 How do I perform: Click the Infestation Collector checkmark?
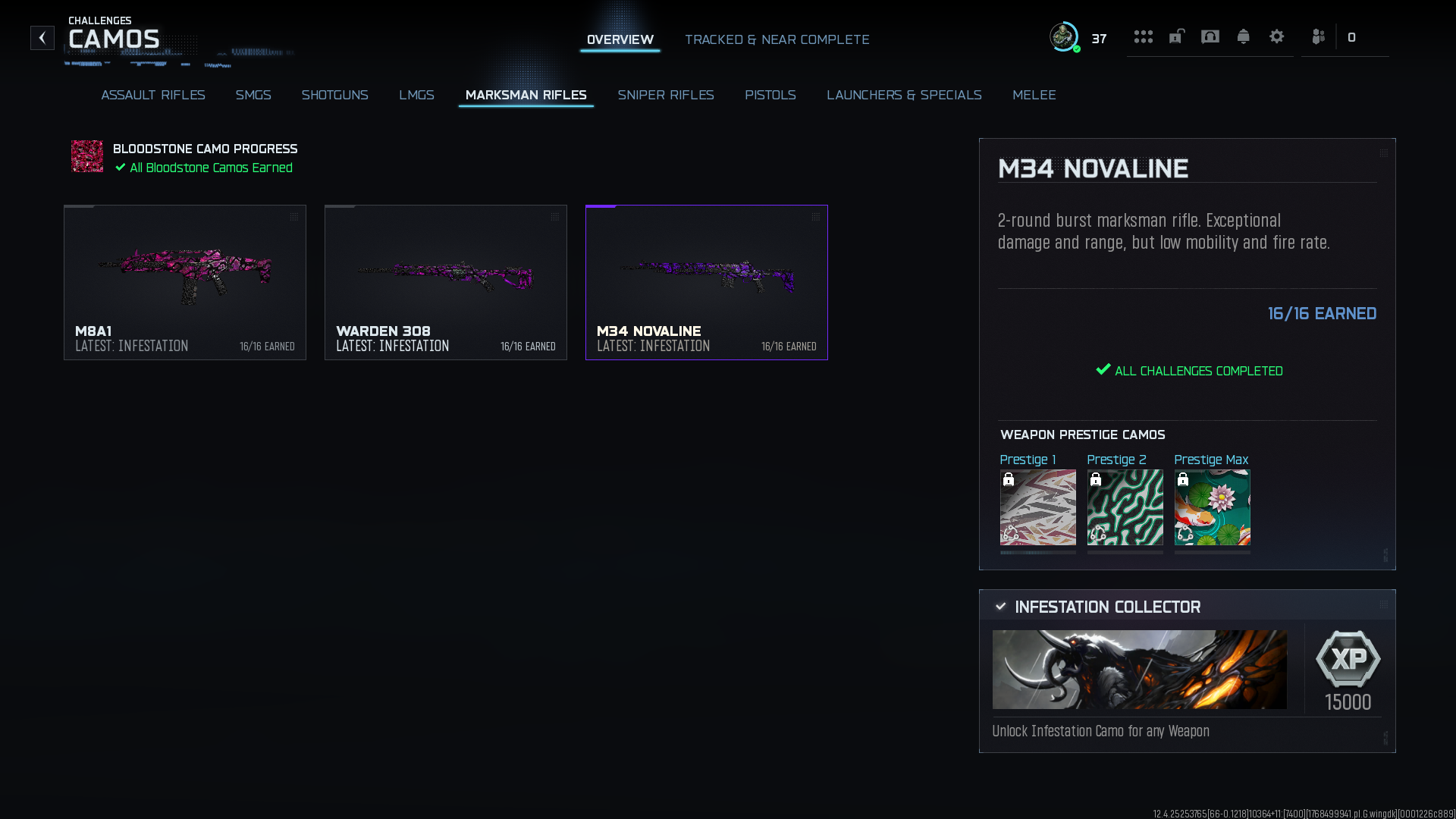coord(1000,607)
